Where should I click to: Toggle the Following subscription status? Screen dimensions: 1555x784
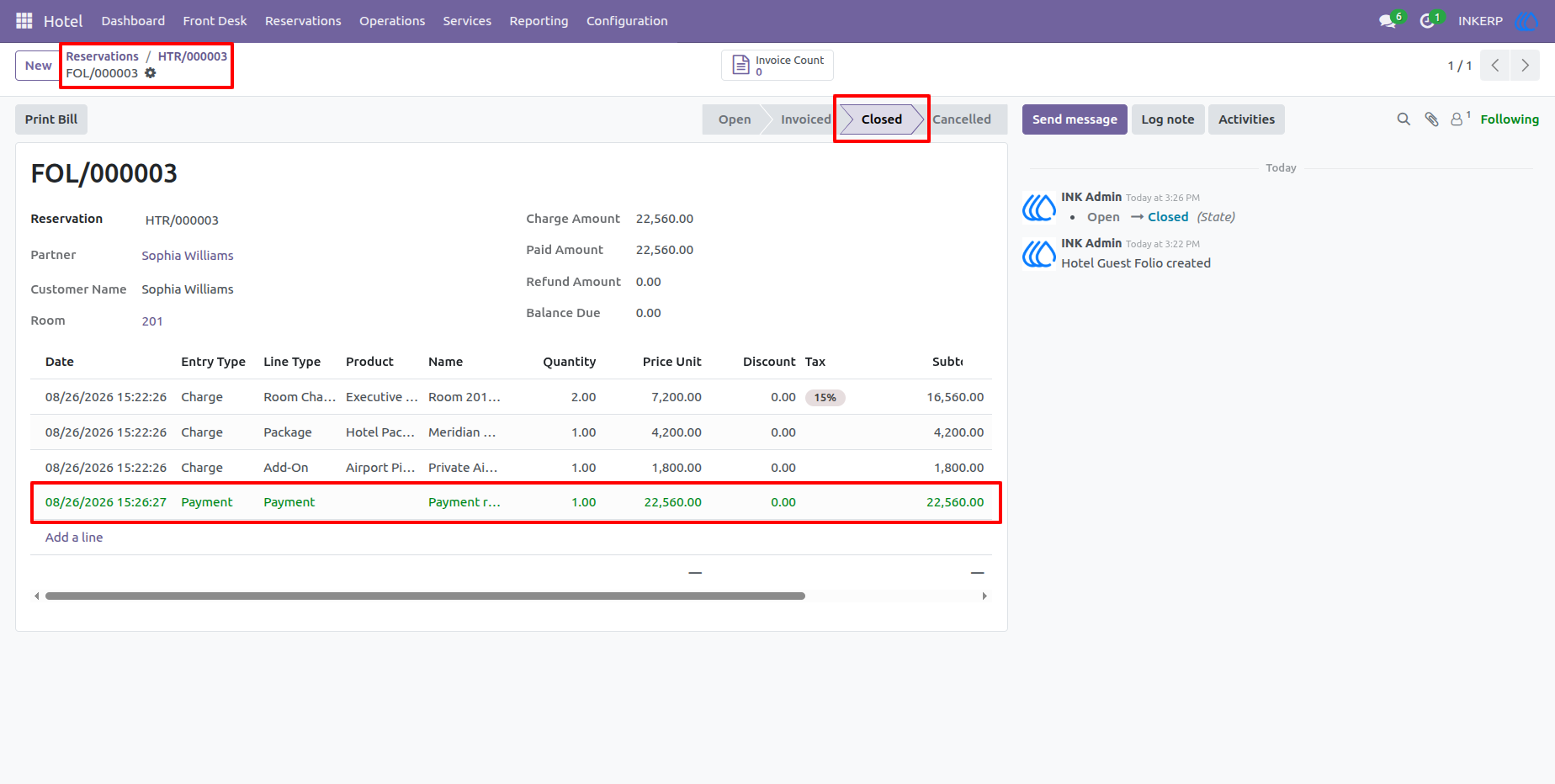click(x=1510, y=119)
